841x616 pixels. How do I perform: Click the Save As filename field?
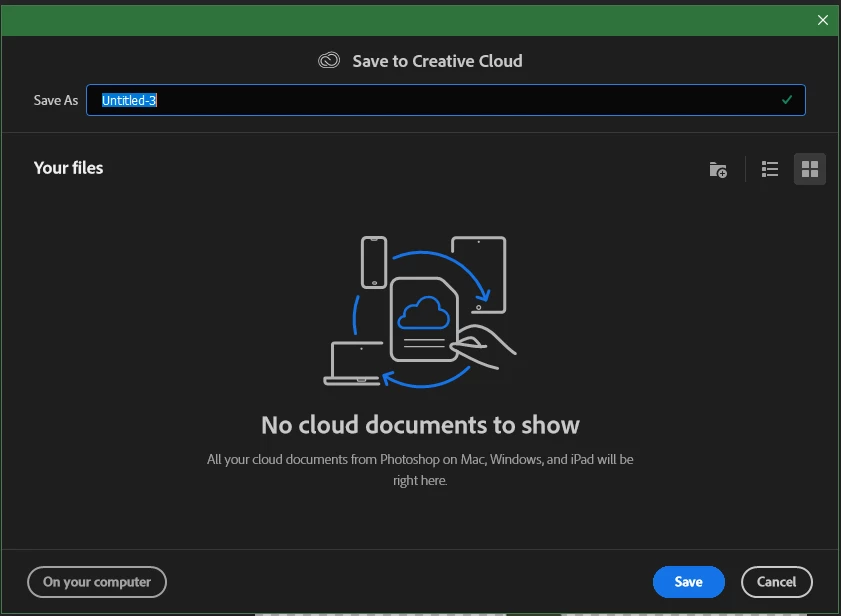[x=446, y=100]
